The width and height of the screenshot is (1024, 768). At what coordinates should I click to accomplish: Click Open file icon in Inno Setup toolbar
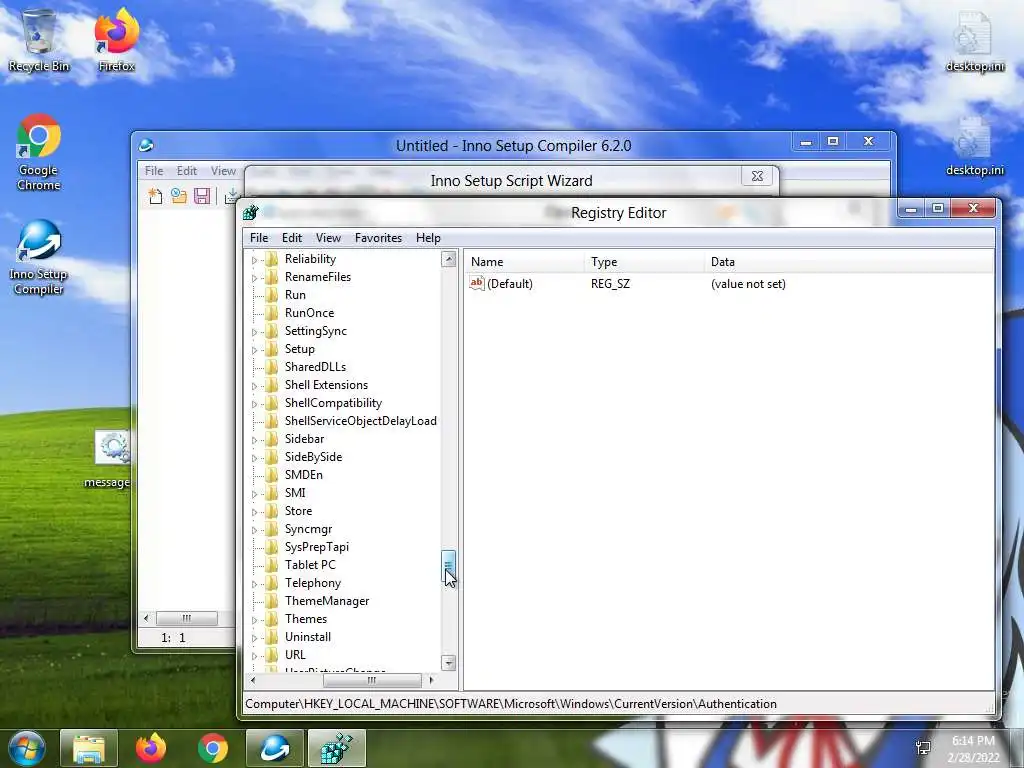[178, 196]
